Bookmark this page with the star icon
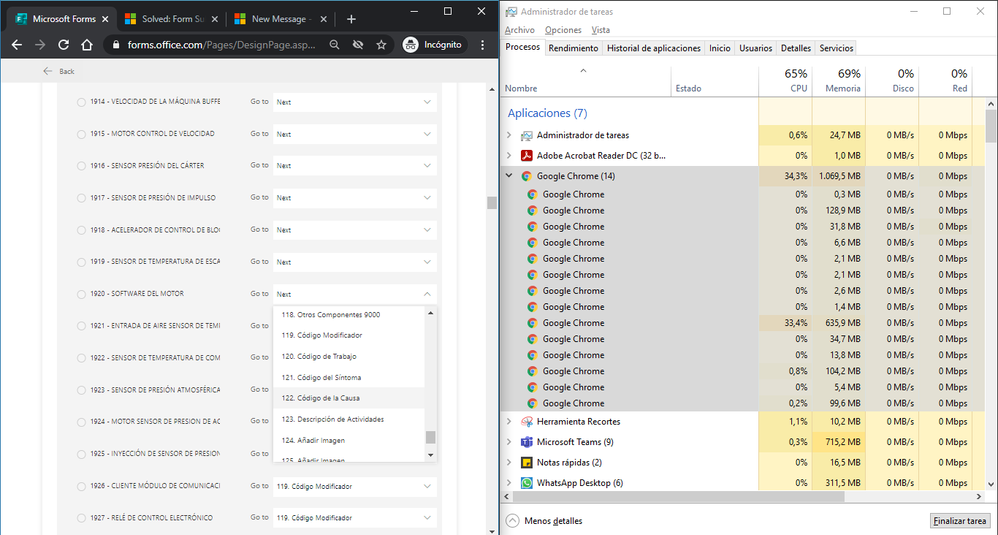998x535 pixels. pyautogui.click(x=381, y=45)
